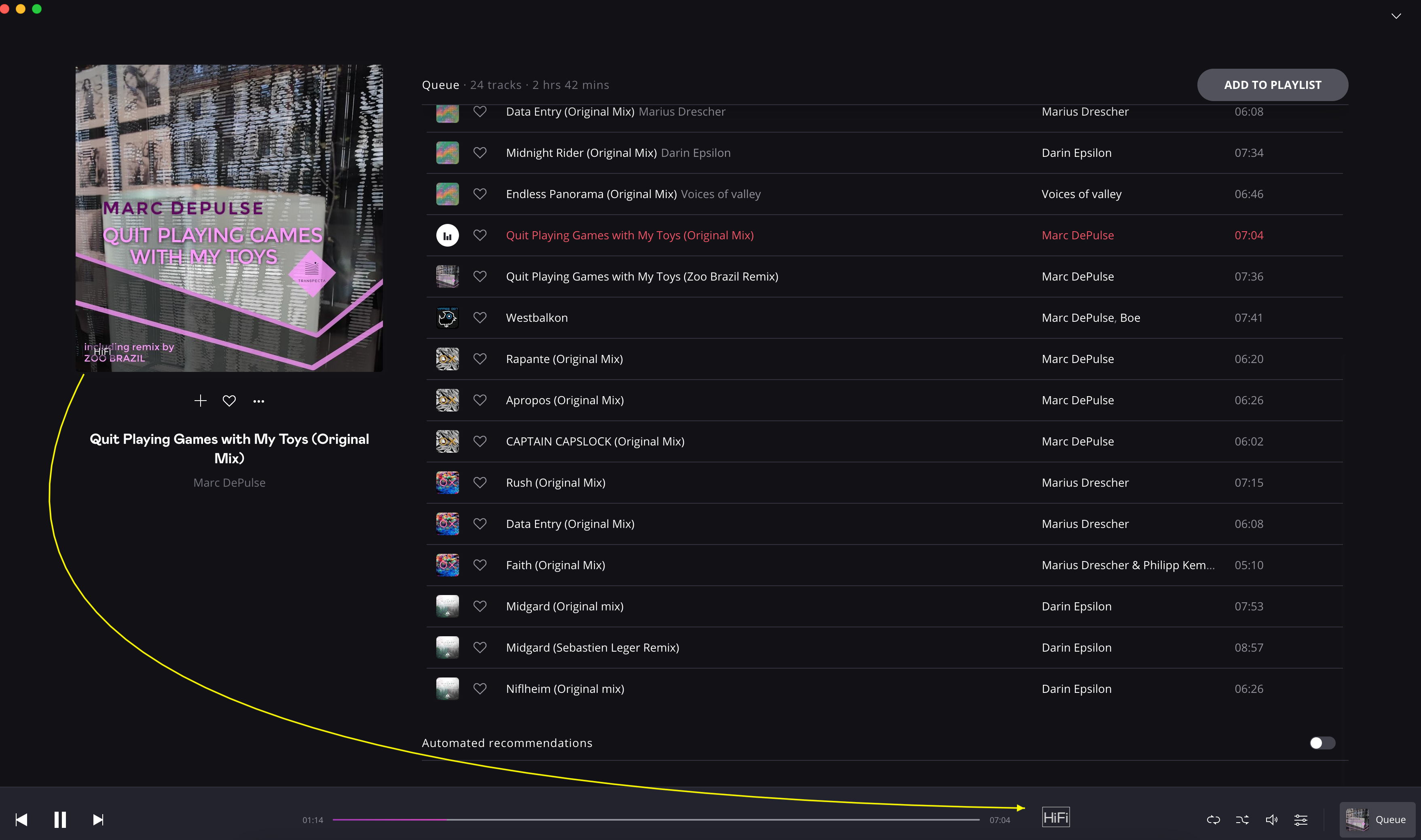Image resolution: width=1421 pixels, height=840 pixels.
Task: Click the Marc DePulse album cover art
Action: pos(229,218)
